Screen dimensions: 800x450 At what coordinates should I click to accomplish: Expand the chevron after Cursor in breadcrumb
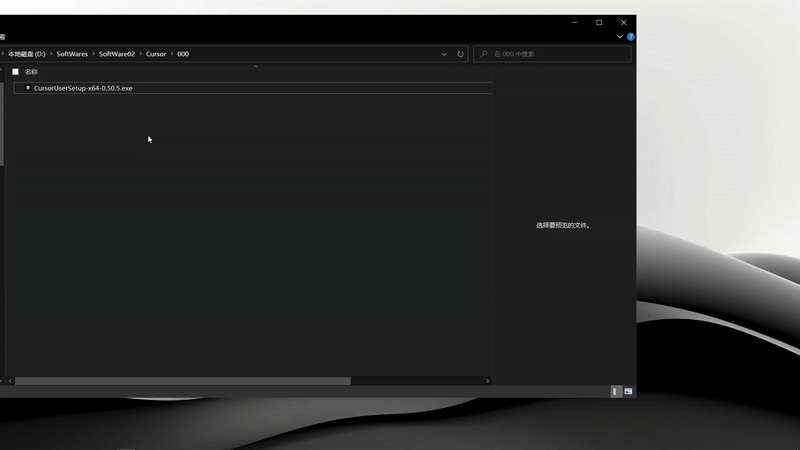pyautogui.click(x=171, y=54)
